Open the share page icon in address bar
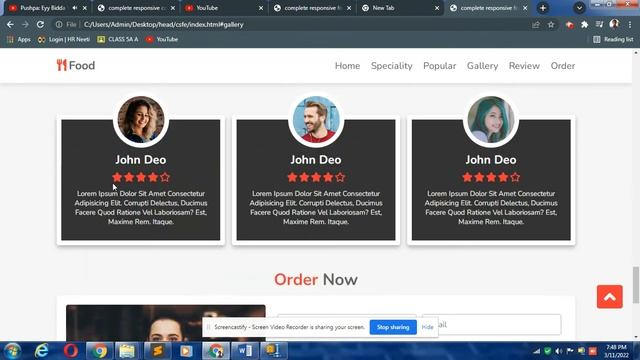This screenshot has width=640, height=360. point(536,24)
